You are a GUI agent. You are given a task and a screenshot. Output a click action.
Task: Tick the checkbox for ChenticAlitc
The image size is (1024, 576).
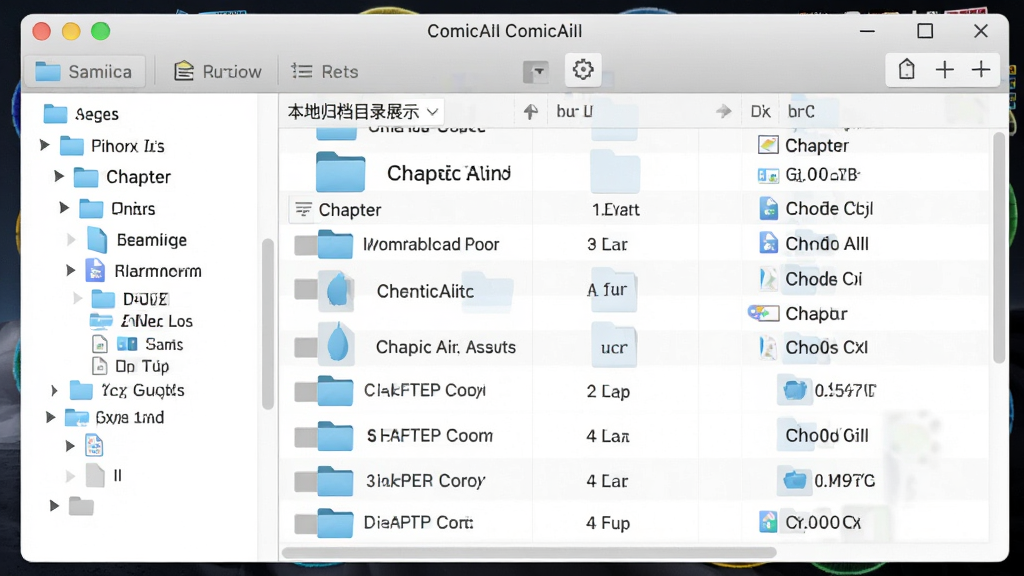pyautogui.click(x=305, y=289)
